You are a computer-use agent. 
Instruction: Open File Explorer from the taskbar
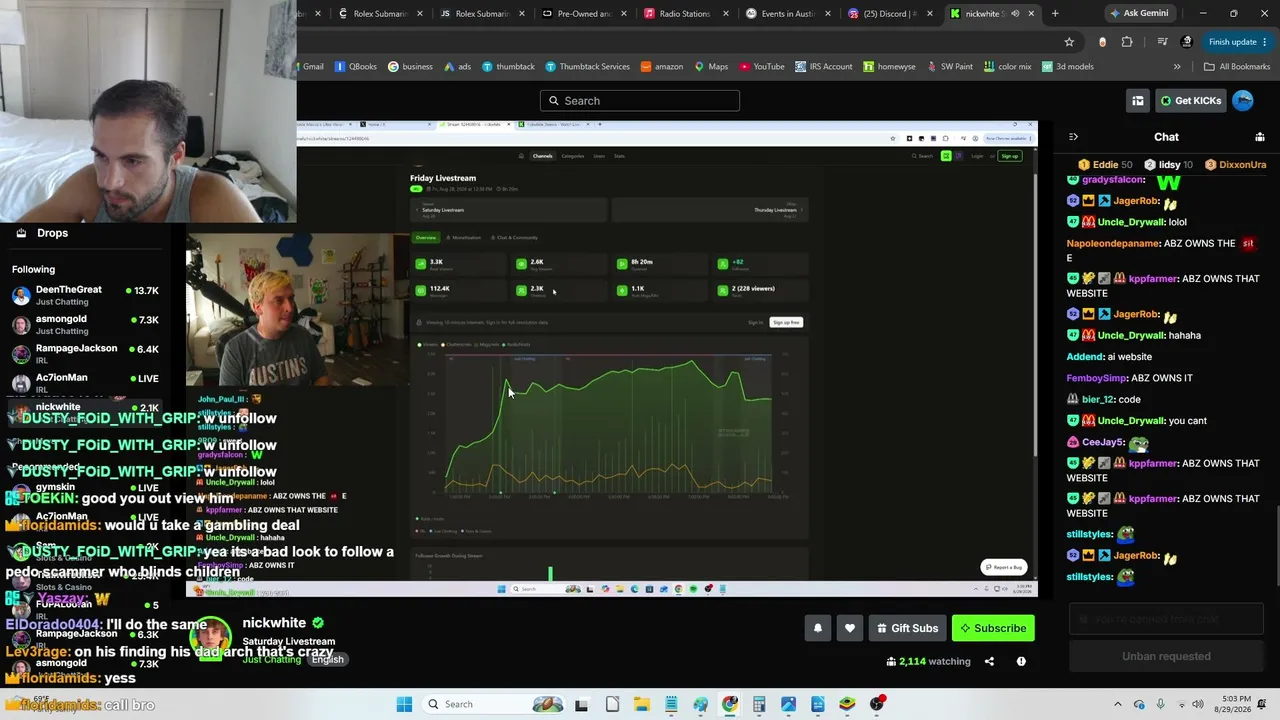[642, 704]
